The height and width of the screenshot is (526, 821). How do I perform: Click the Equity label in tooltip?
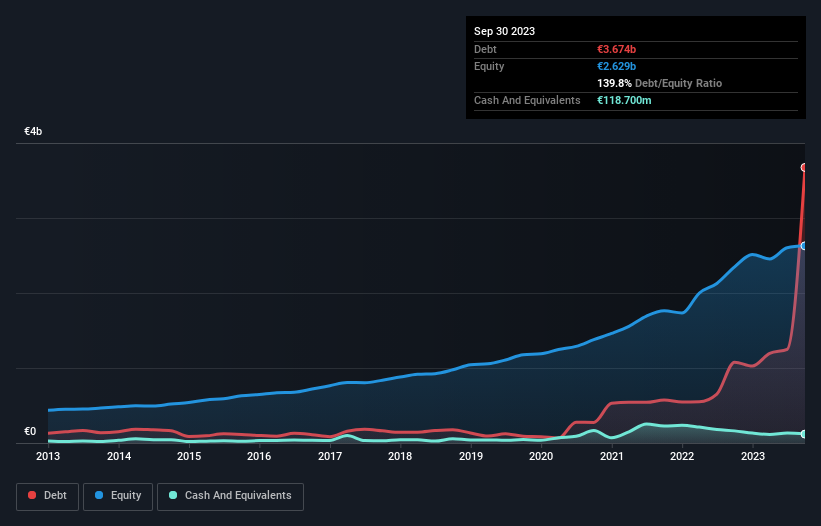pos(489,66)
